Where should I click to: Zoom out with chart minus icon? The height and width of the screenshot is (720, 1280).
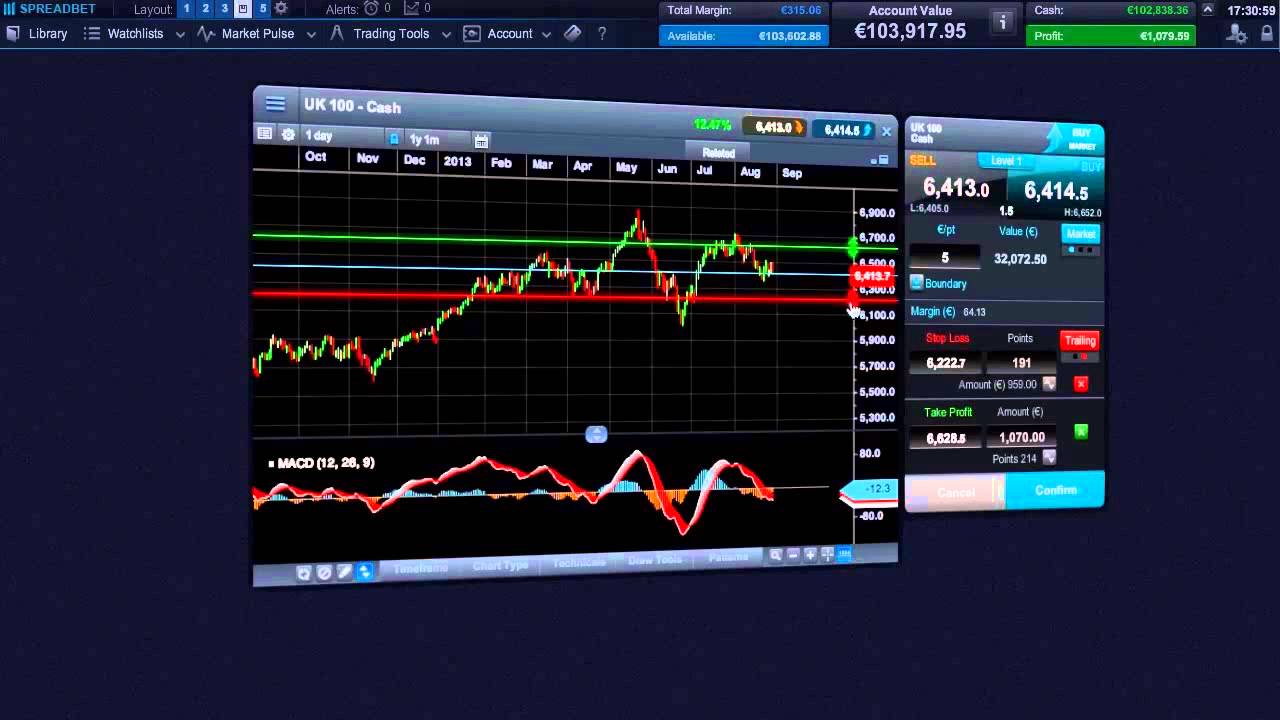793,554
